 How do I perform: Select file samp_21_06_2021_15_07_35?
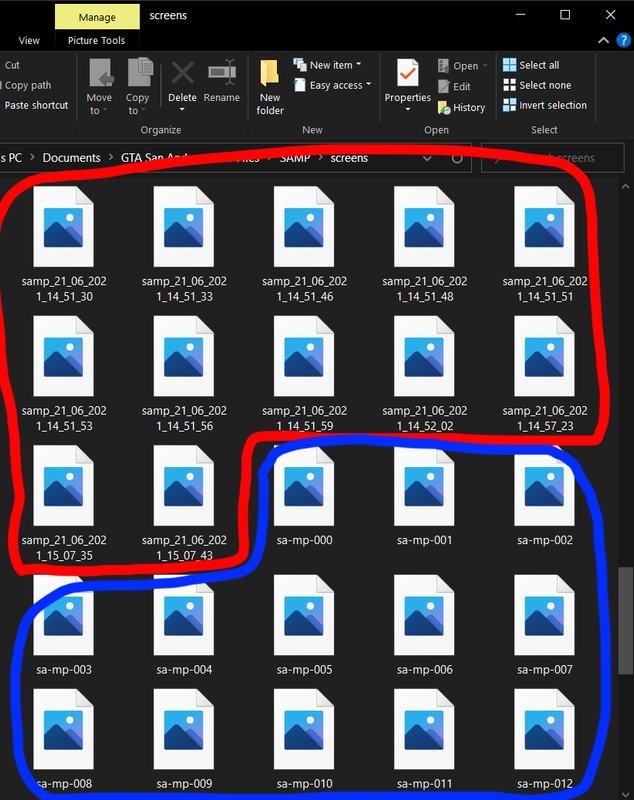[64, 503]
